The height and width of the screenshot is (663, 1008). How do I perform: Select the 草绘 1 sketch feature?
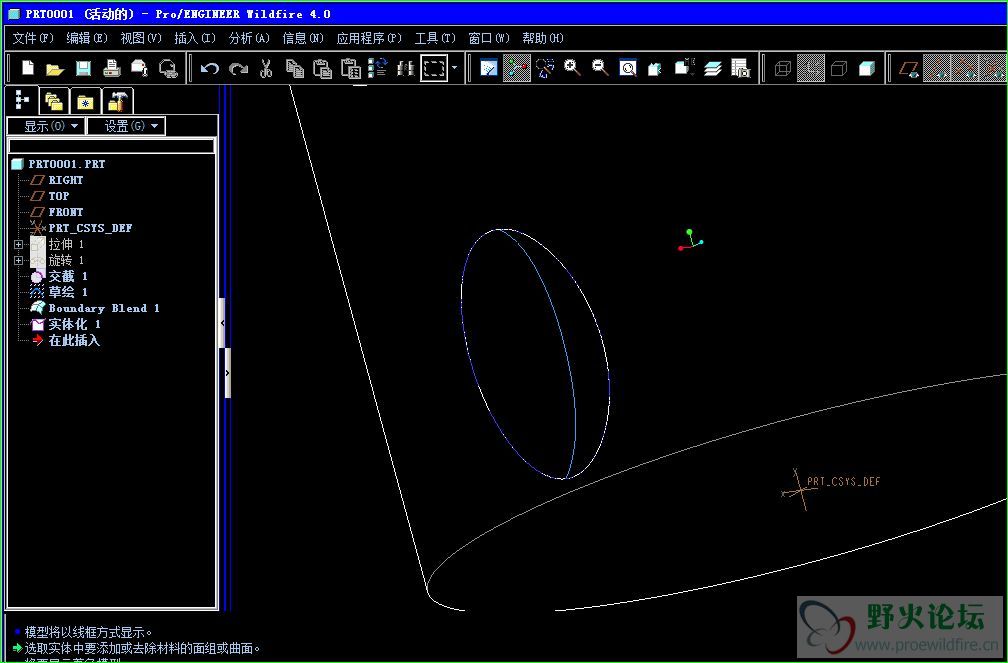(68, 293)
